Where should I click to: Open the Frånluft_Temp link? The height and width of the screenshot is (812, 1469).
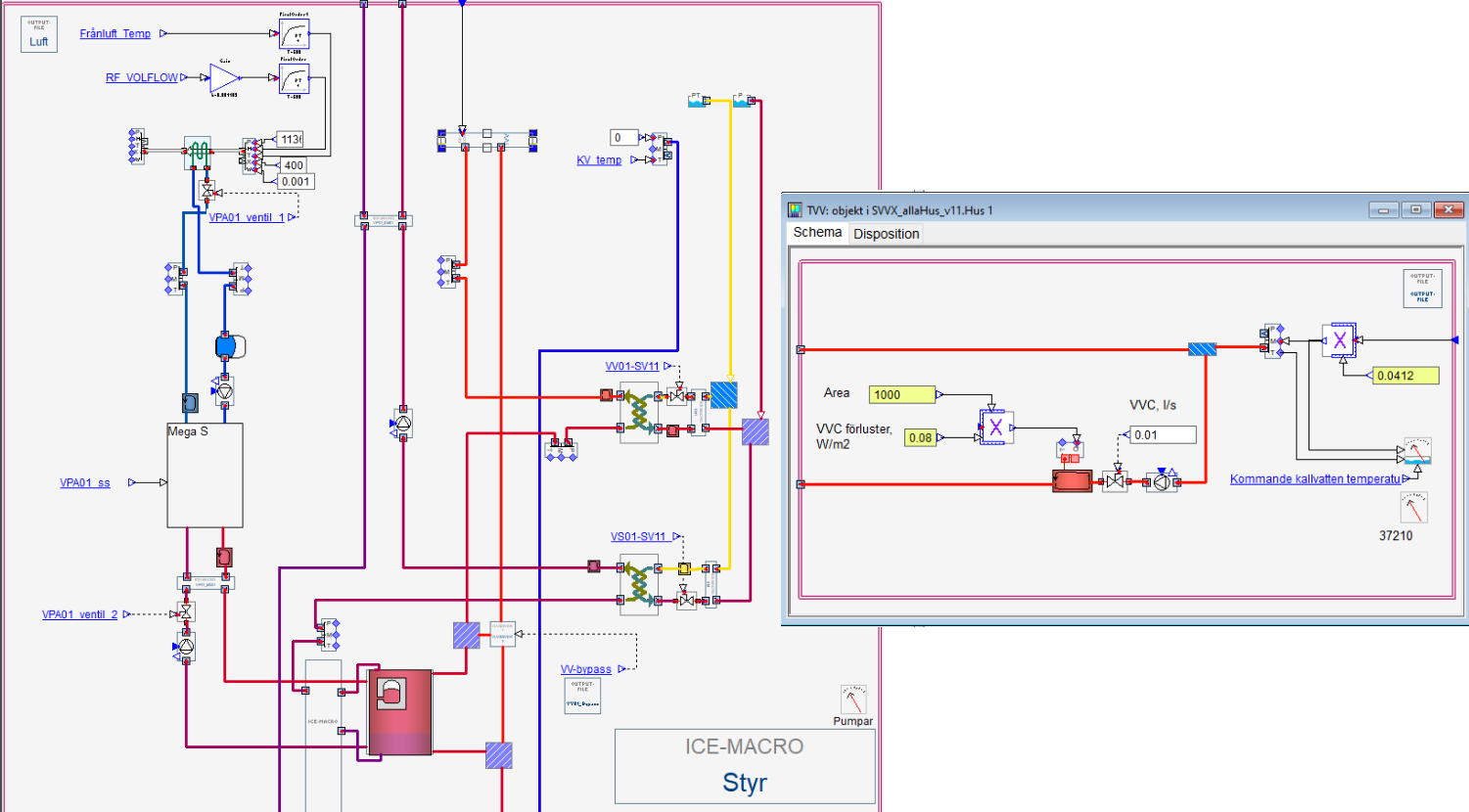pyautogui.click(x=115, y=33)
